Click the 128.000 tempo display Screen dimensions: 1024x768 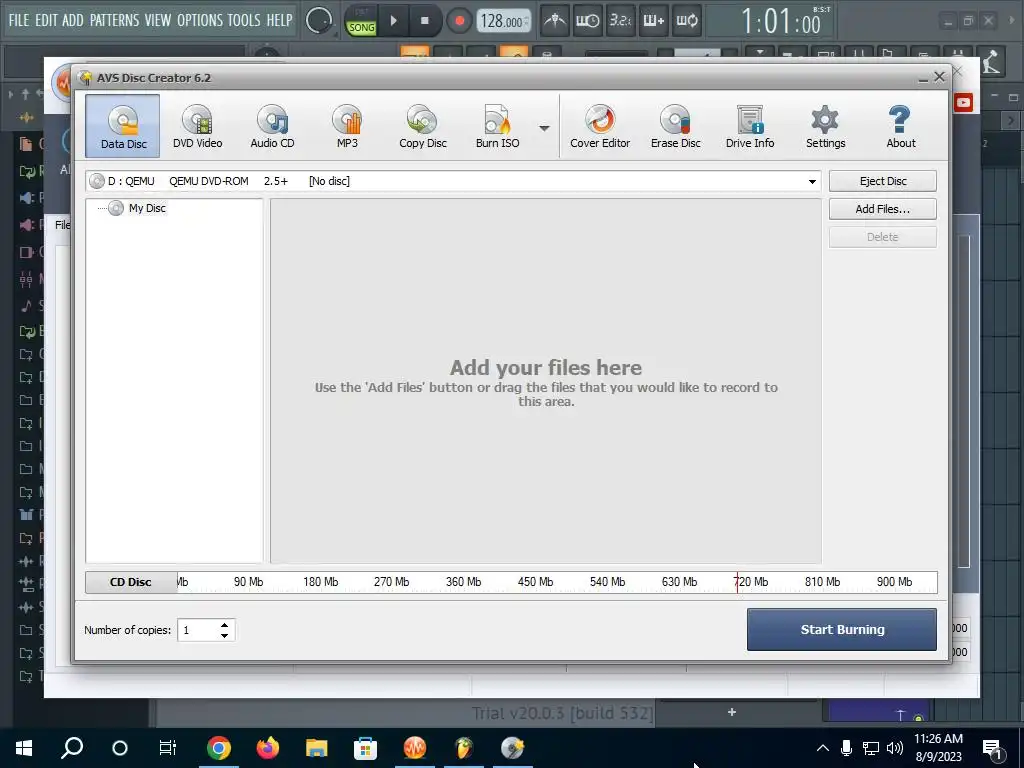[502, 22]
